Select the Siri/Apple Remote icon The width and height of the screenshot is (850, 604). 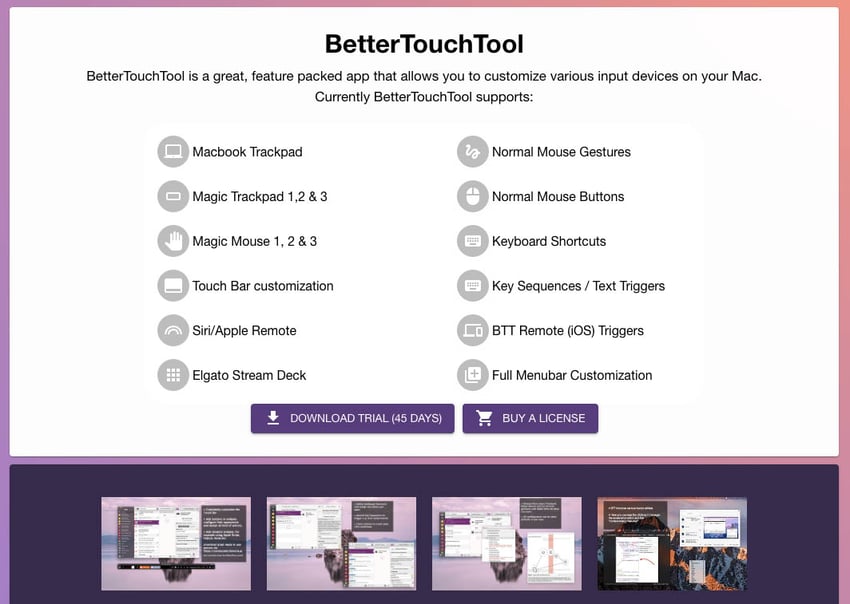coord(173,331)
